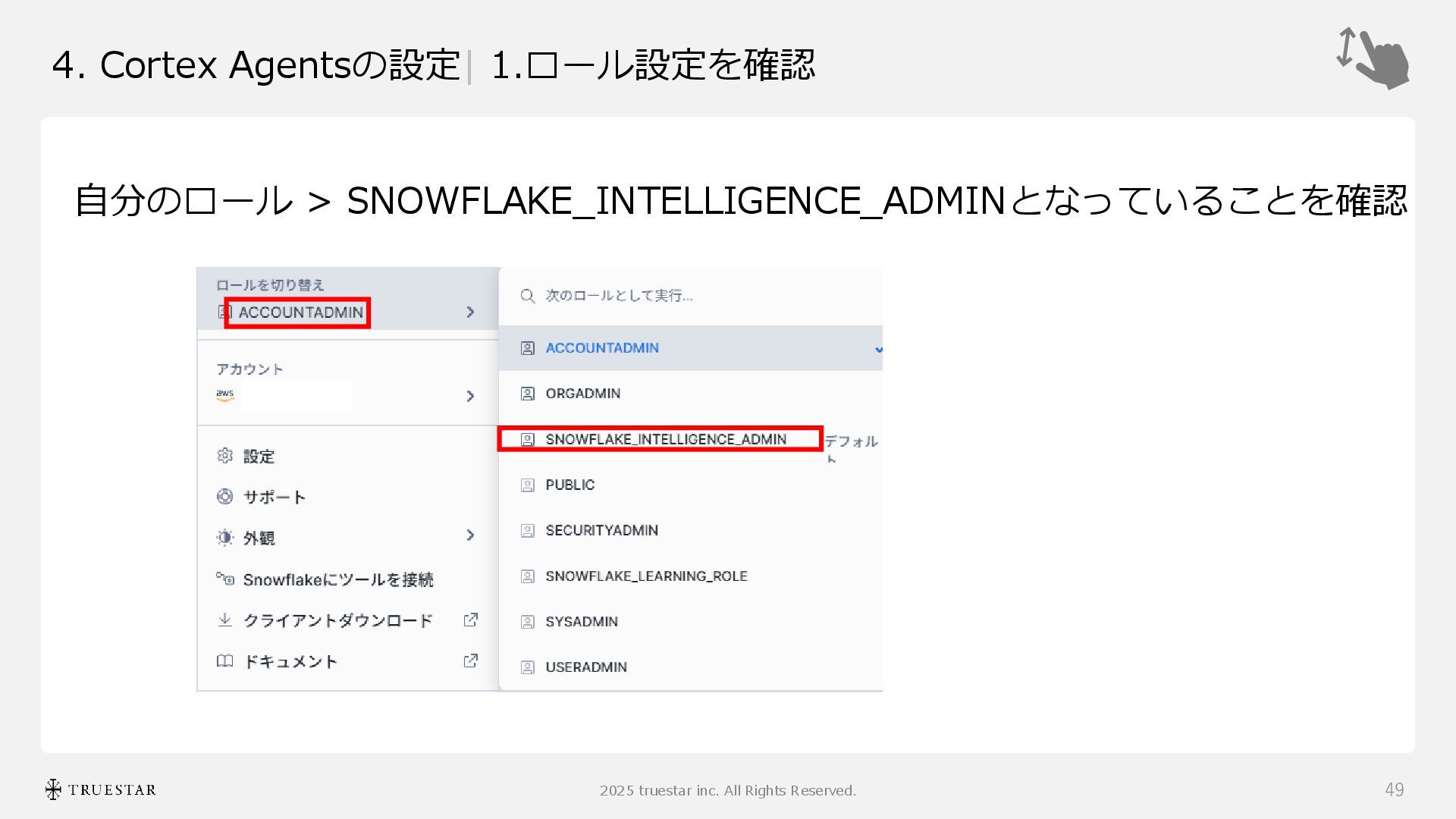
Task: Click the settings gear icon
Action: coord(224,456)
